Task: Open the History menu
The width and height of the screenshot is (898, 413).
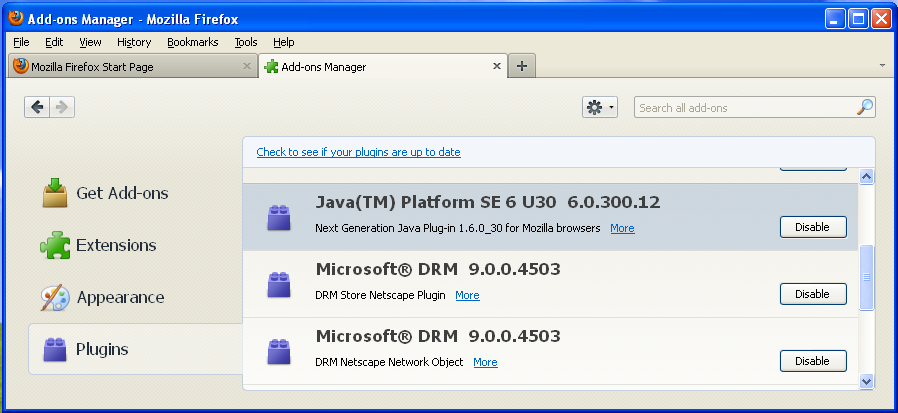Action: pos(134,42)
